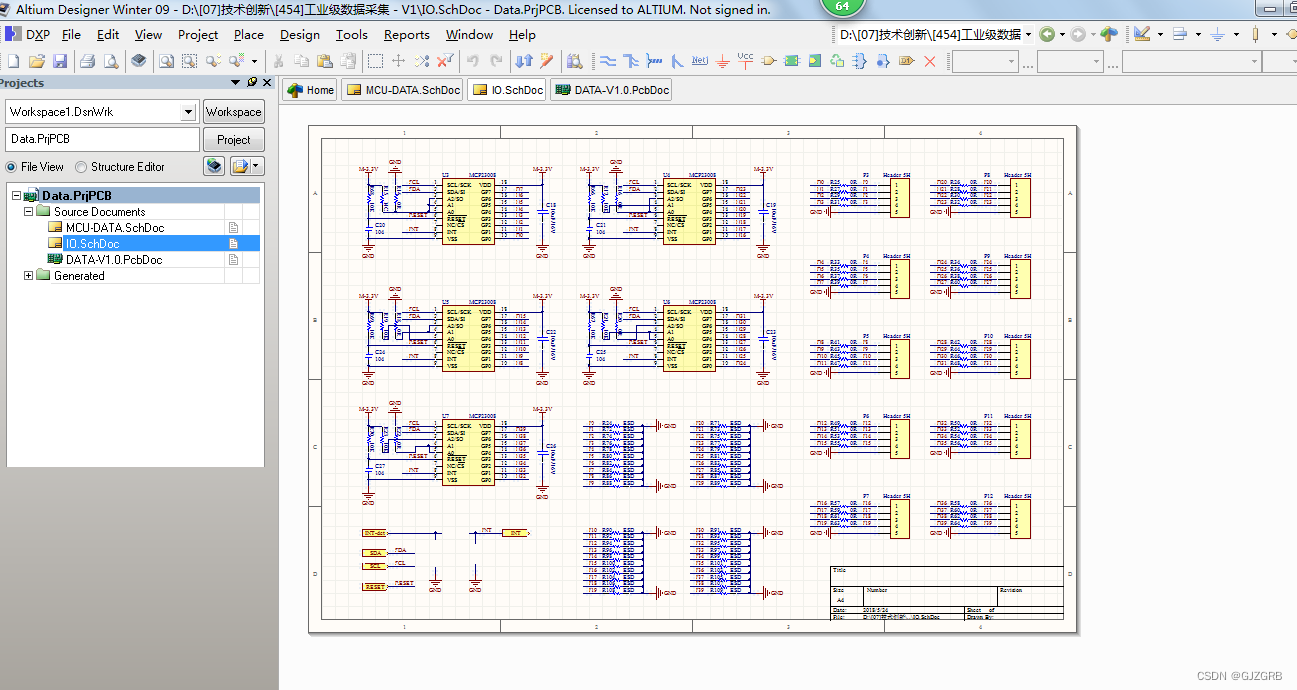Viewport: 1297px width, 690px height.
Task: Select the Place Bus tool
Action: (632, 61)
